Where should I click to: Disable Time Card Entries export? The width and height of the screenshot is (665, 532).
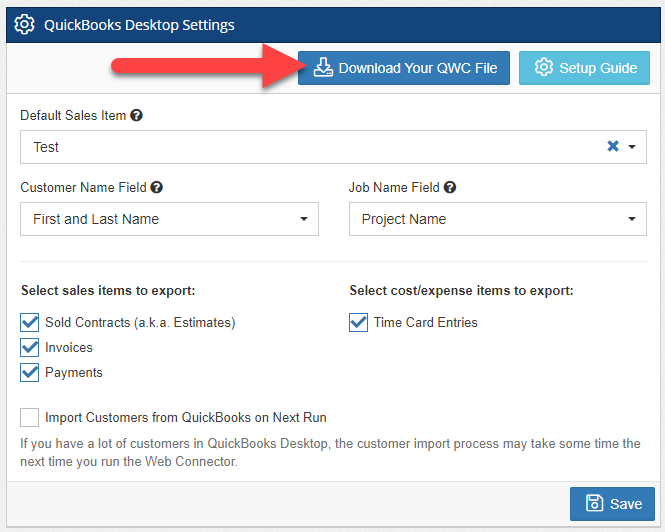(x=359, y=323)
